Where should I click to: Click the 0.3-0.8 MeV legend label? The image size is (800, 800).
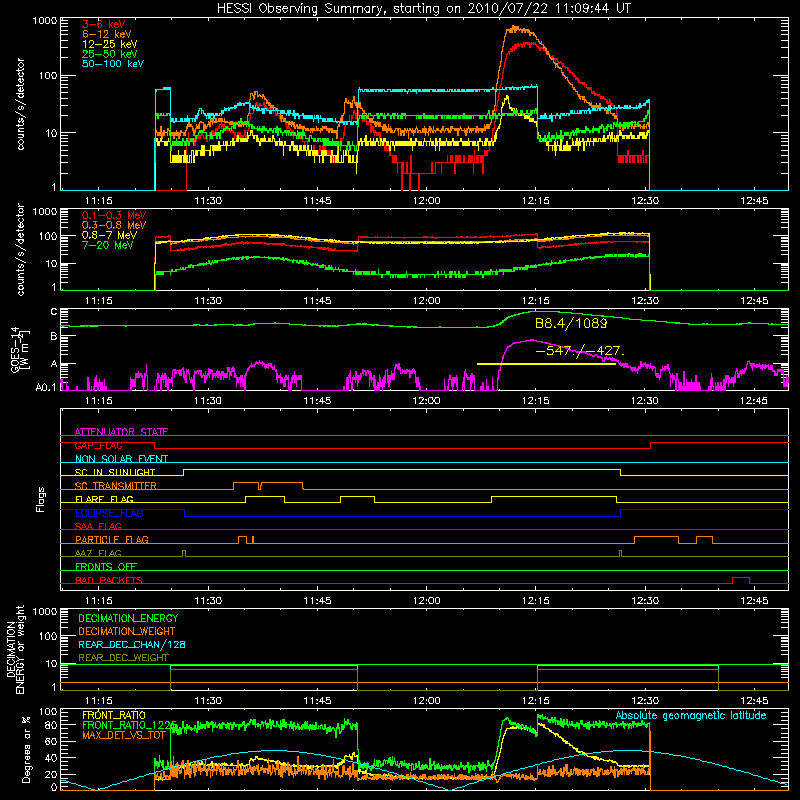114,225
